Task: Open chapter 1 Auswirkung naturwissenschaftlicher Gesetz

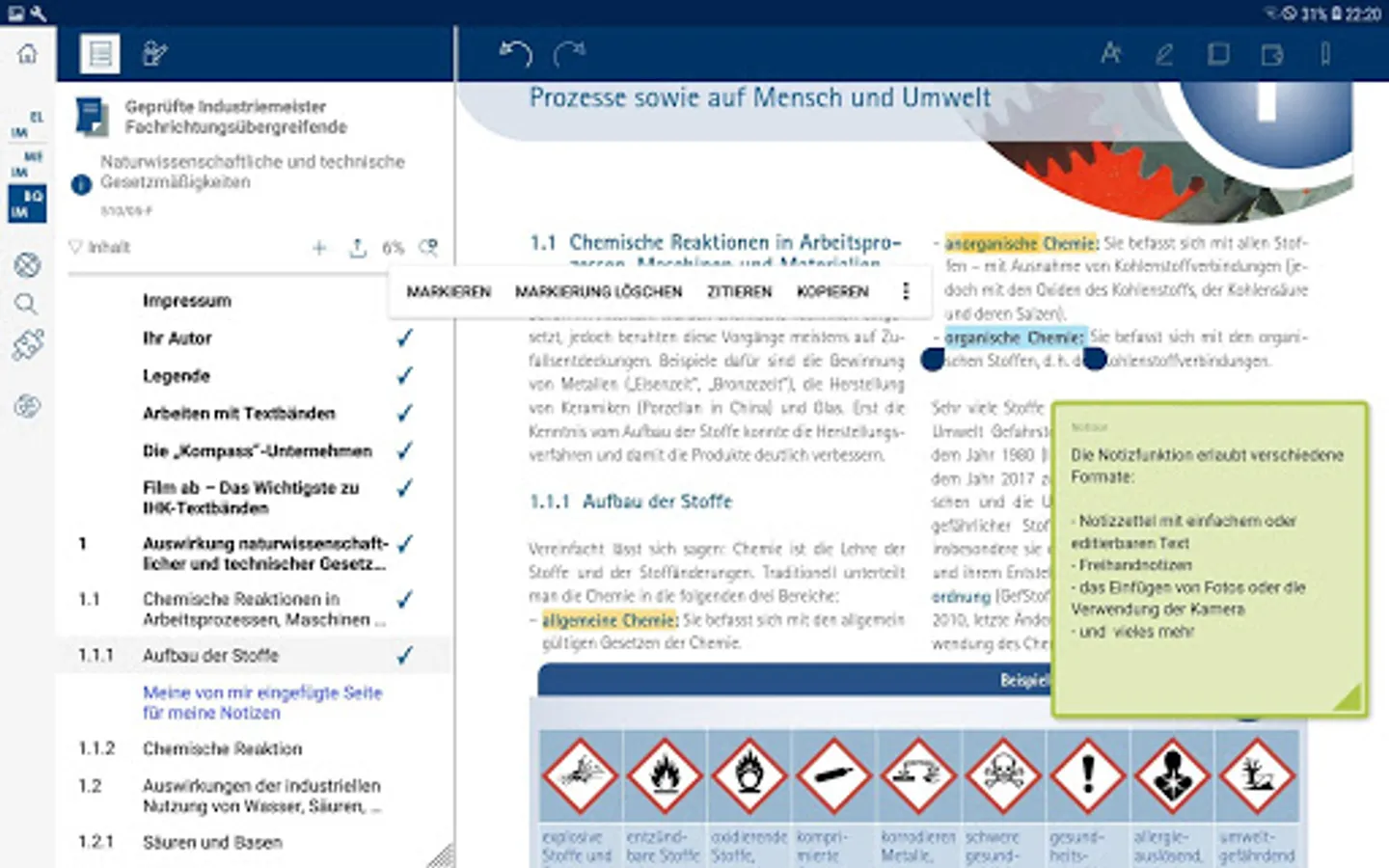Action: tap(265, 554)
